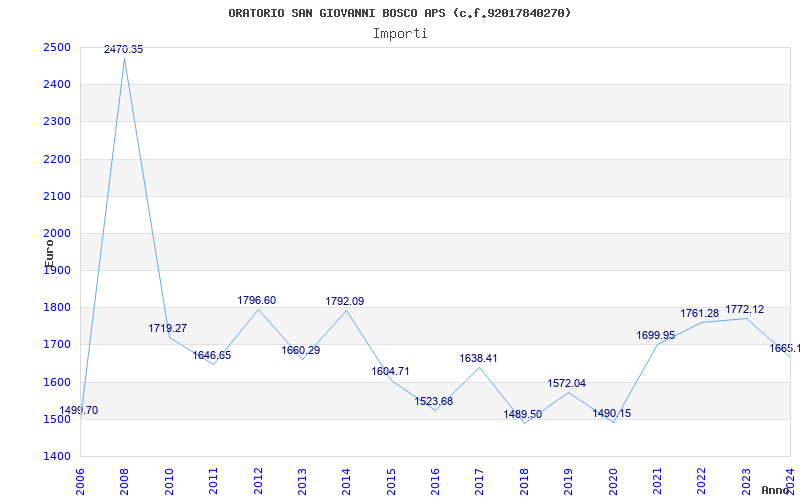Select the 1792.09 data label
Screen dimensions: 800x500
point(345,301)
